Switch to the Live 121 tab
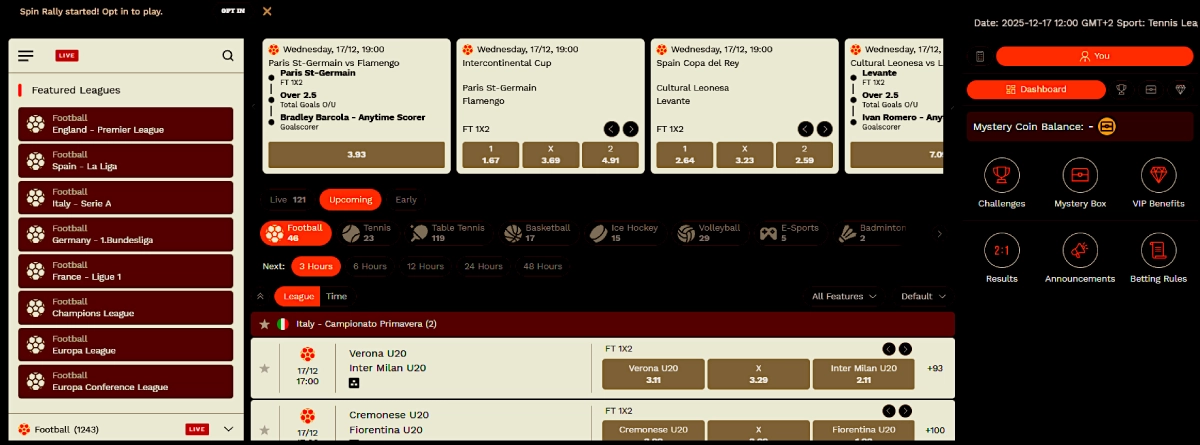Viewport: 1200px width, 445px height. [x=287, y=199]
